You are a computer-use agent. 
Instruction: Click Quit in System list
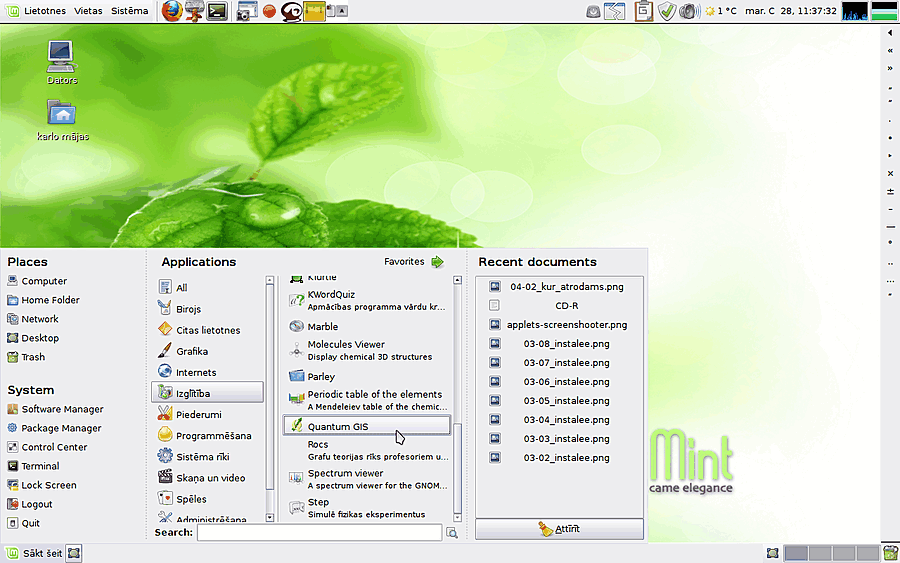24,523
